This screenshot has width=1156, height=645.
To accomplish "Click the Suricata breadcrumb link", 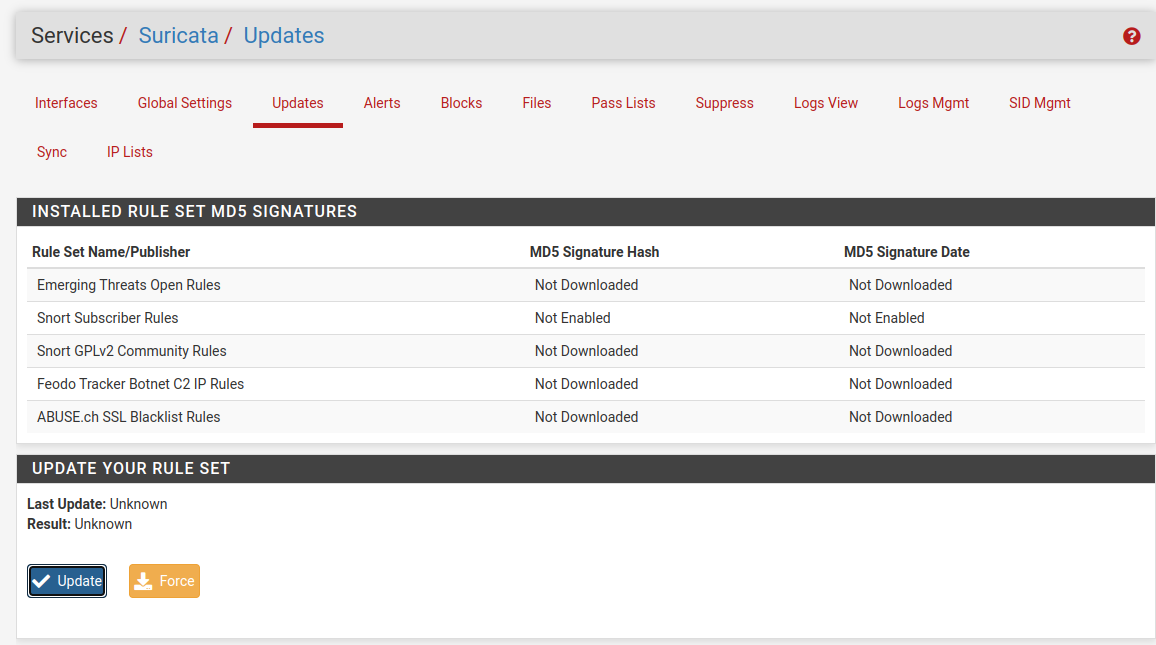I will [x=178, y=36].
